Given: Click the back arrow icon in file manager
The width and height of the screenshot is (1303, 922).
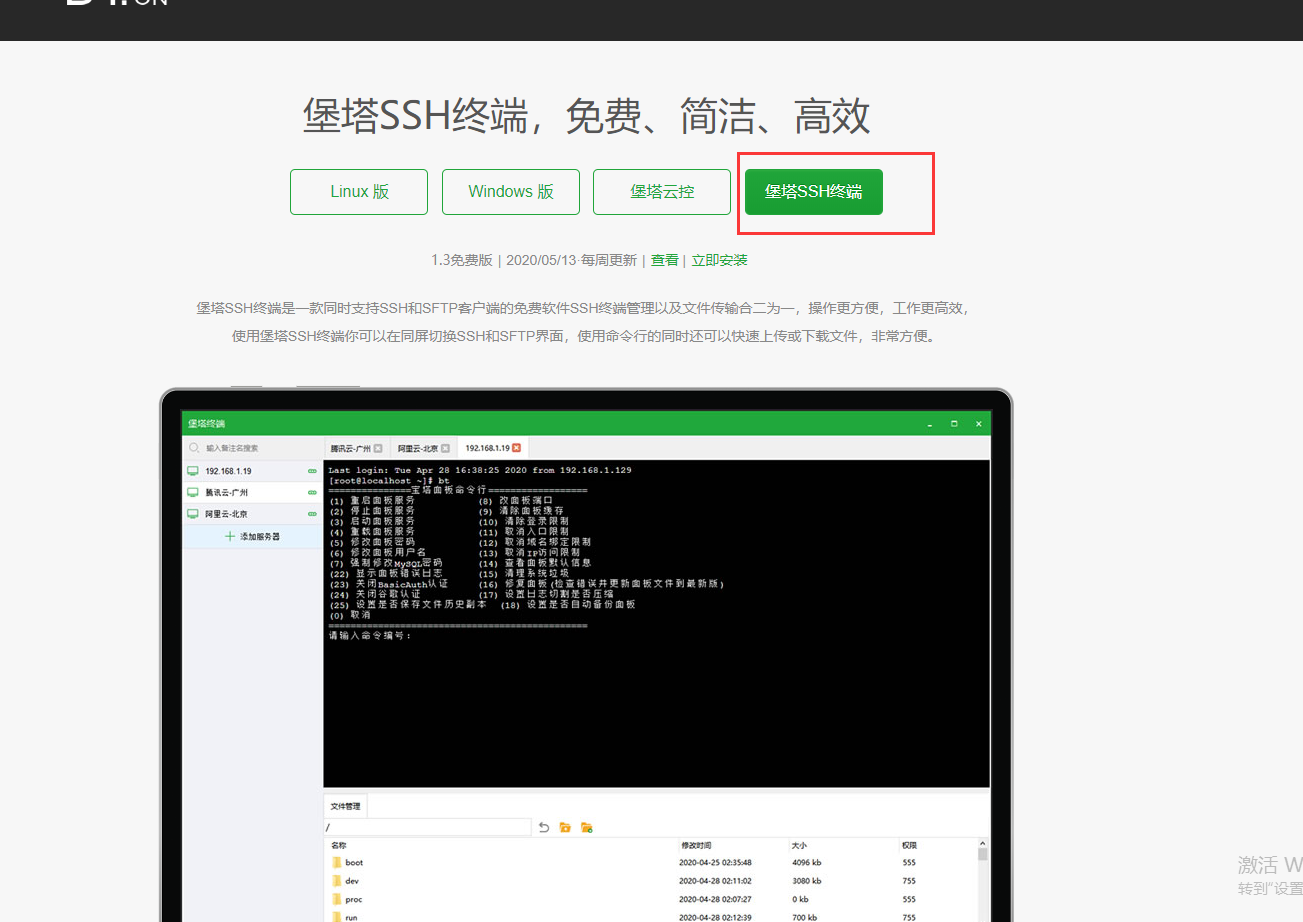Looking at the screenshot, I should (544, 827).
